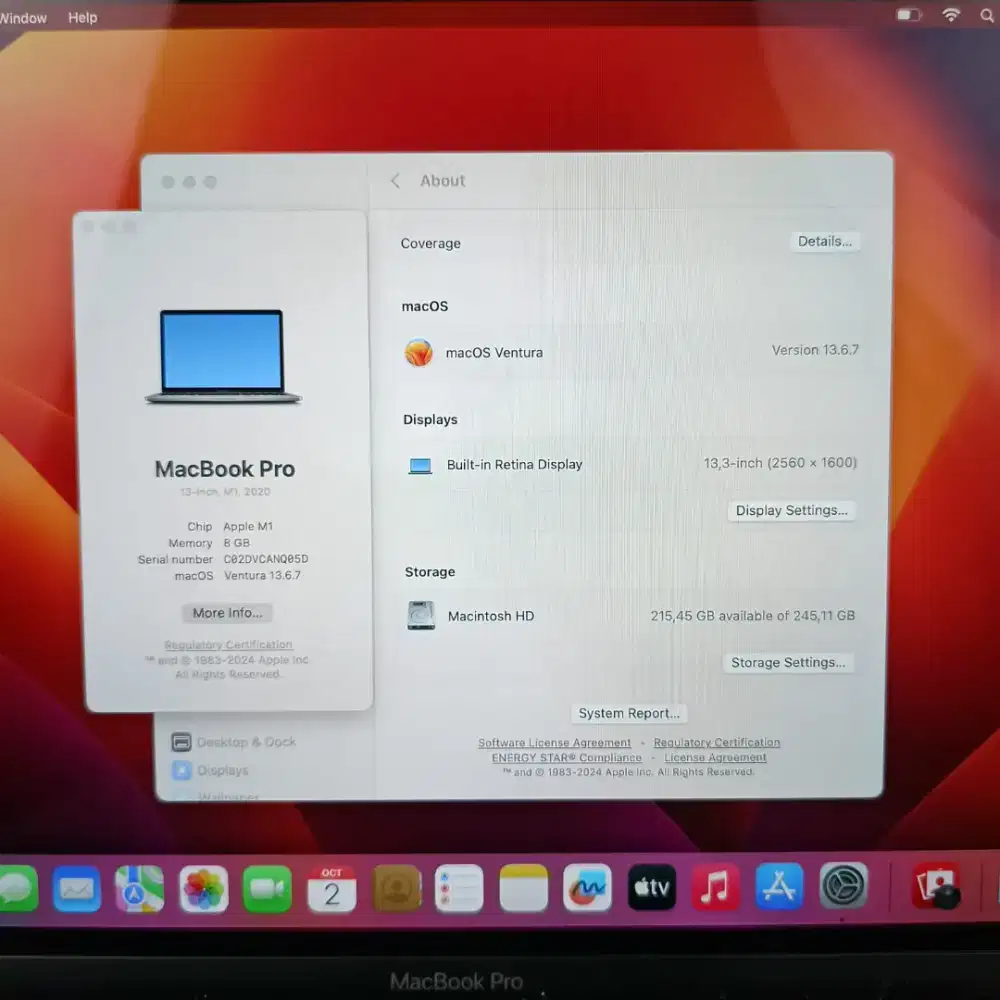Open Storage Settings... button

click(x=787, y=663)
